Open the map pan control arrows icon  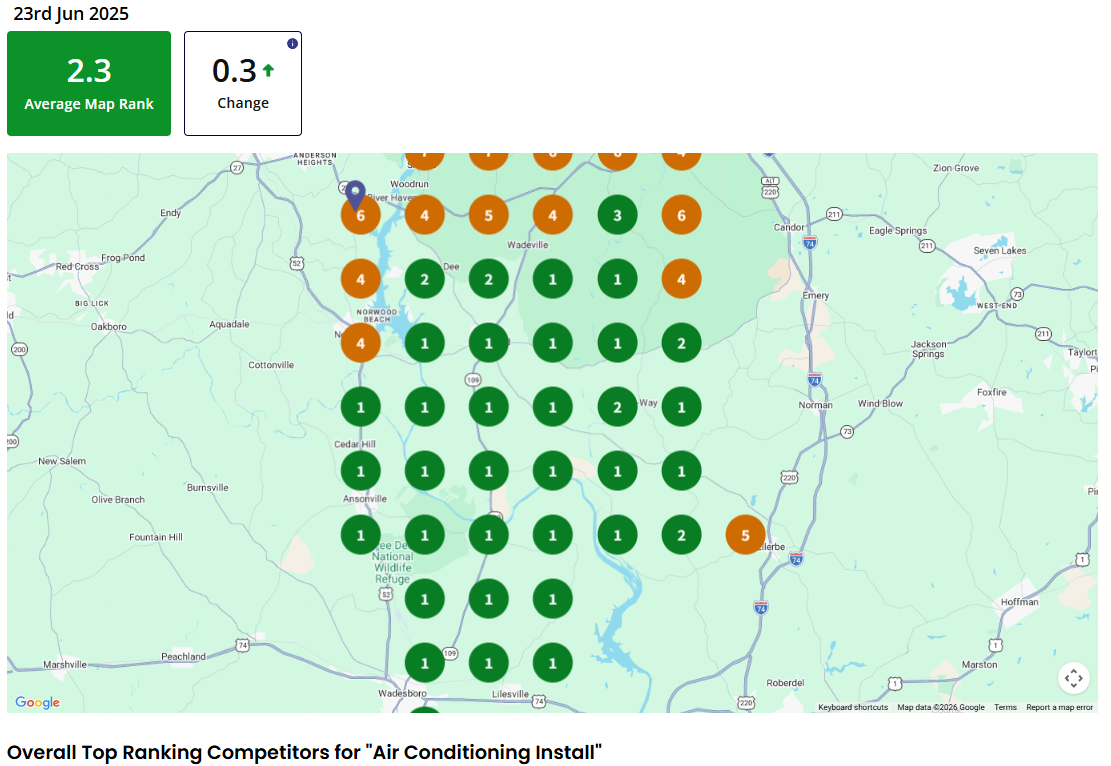pyautogui.click(x=1074, y=678)
